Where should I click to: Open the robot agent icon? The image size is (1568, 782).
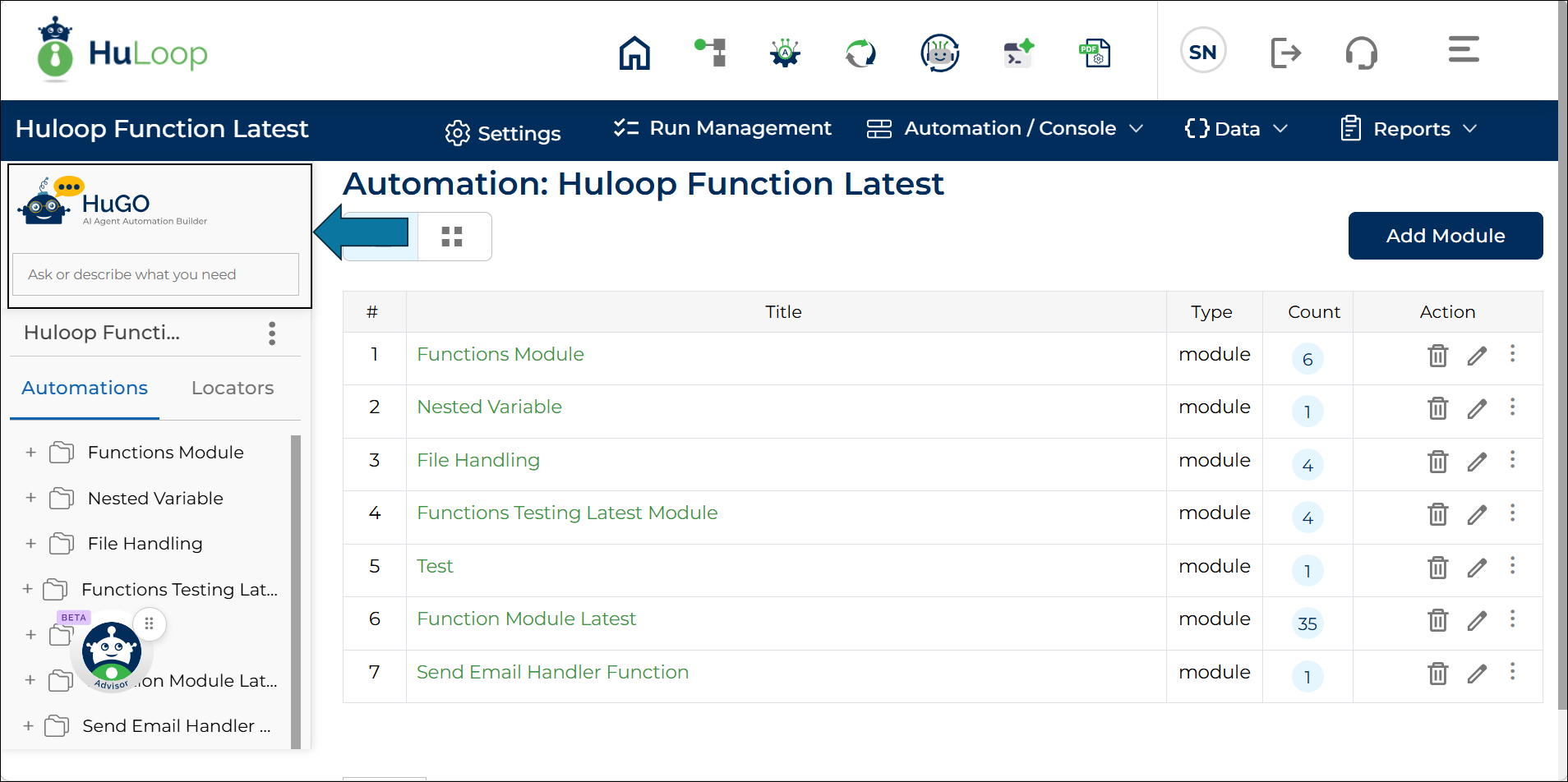coord(940,53)
